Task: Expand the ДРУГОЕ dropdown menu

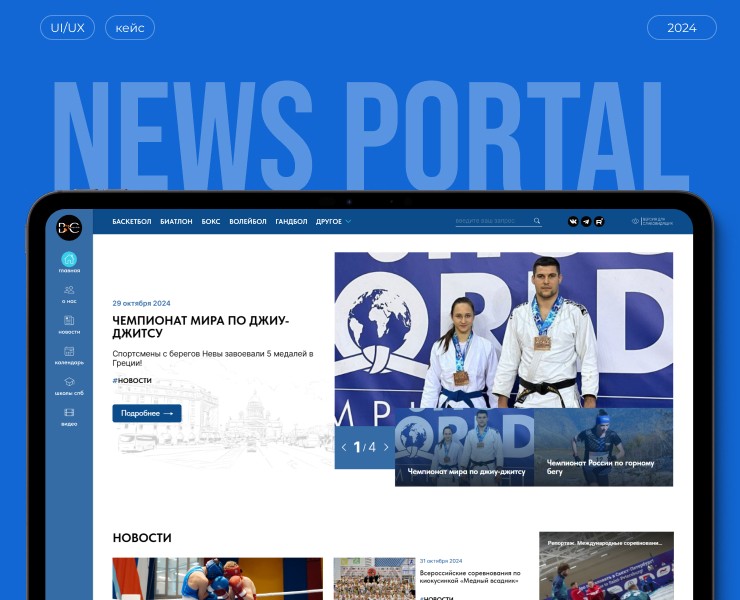Action: pyautogui.click(x=333, y=221)
